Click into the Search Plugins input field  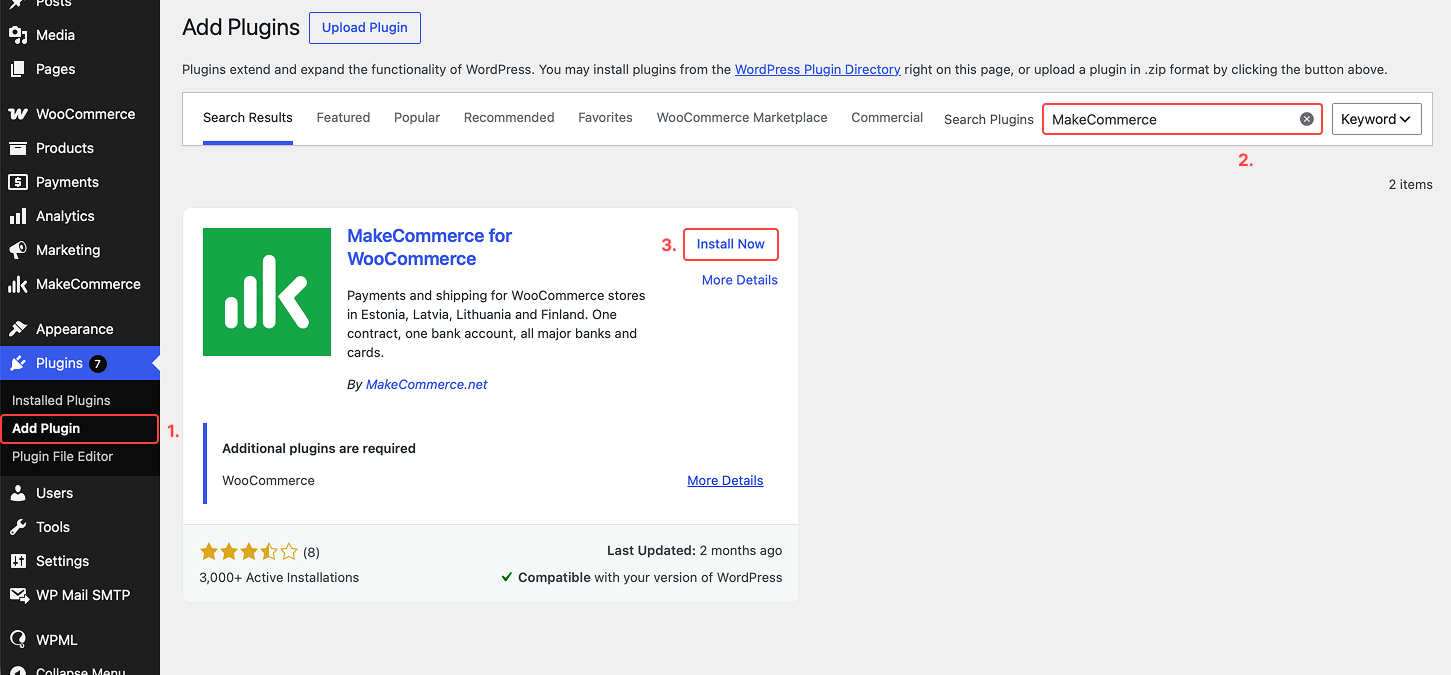pyautogui.click(x=1171, y=119)
